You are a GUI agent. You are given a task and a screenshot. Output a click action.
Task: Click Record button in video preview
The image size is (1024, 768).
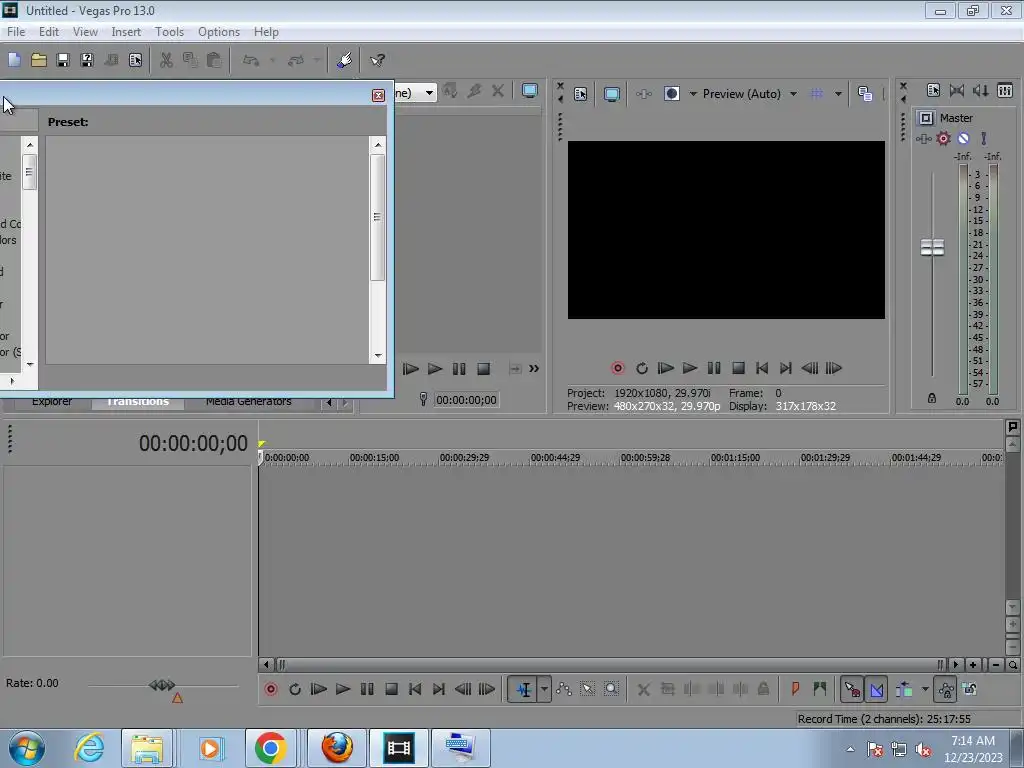point(617,368)
